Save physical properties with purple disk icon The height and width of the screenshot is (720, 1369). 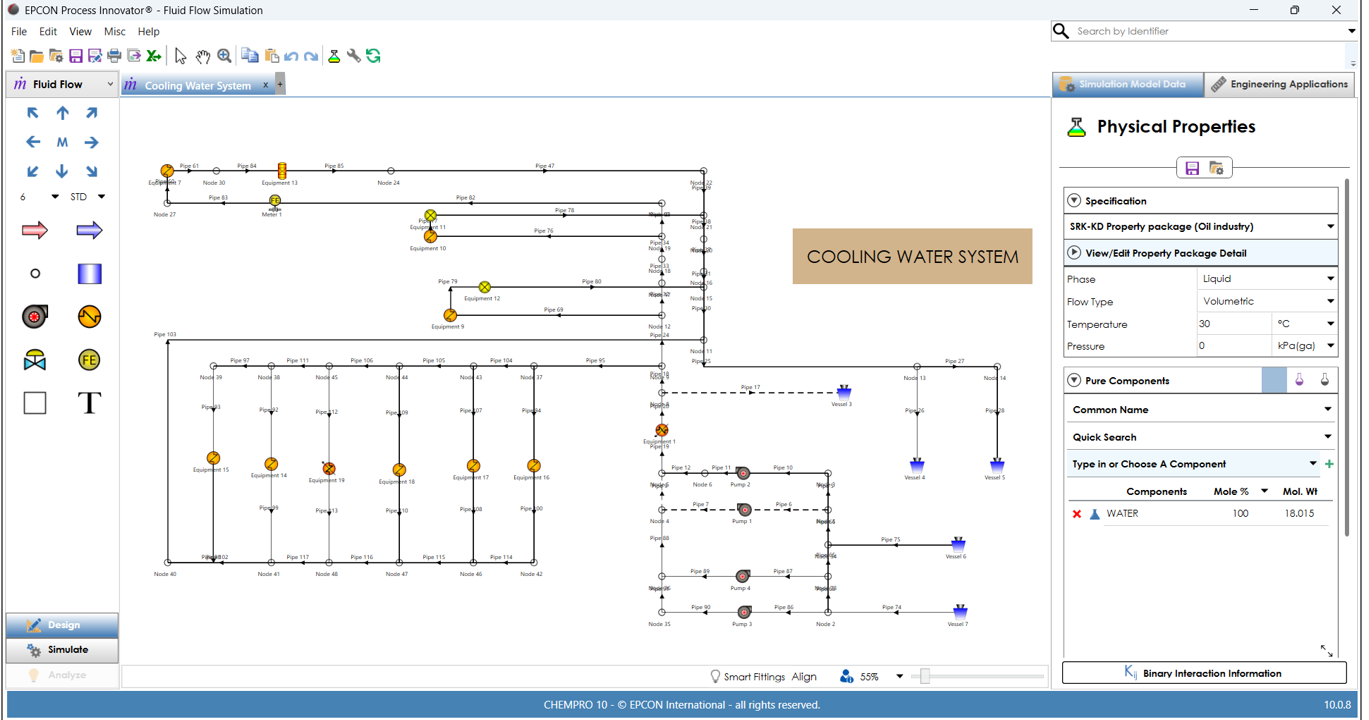point(1192,169)
